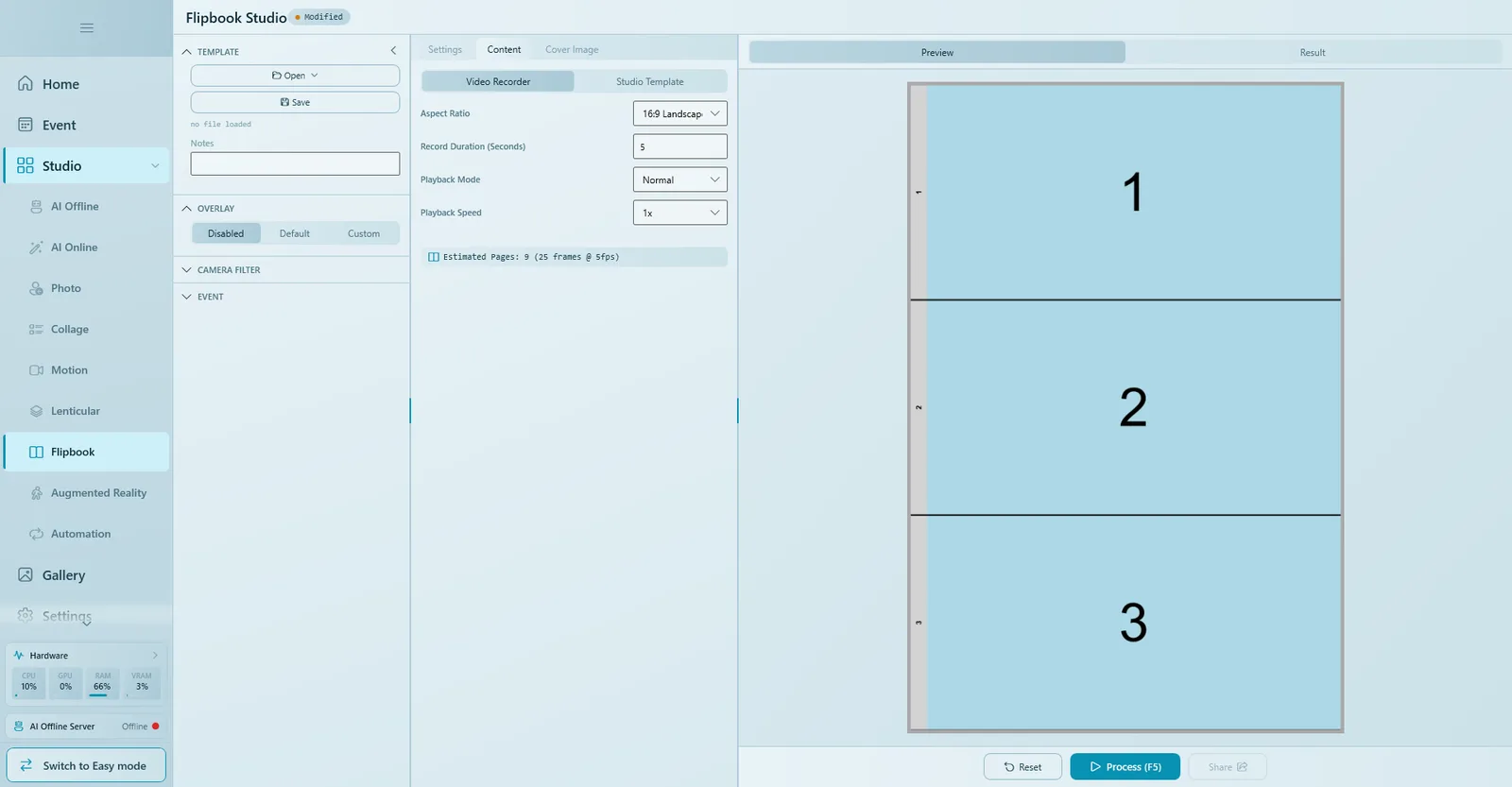Image resolution: width=1512 pixels, height=787 pixels.
Task: Open the Gallery
Action: click(x=86, y=575)
